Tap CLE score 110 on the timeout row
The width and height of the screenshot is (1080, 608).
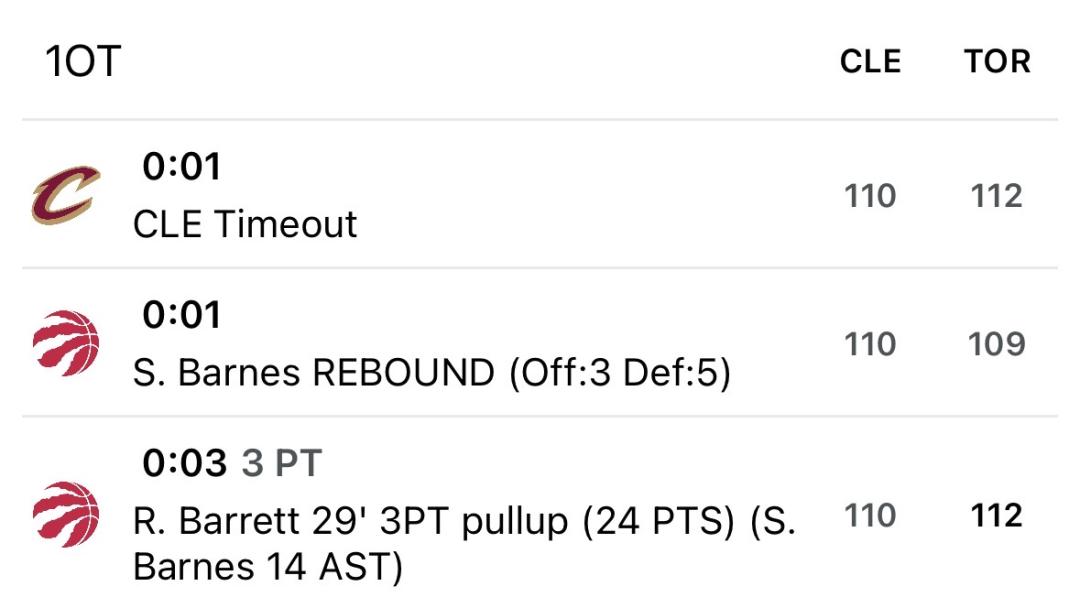point(870,196)
